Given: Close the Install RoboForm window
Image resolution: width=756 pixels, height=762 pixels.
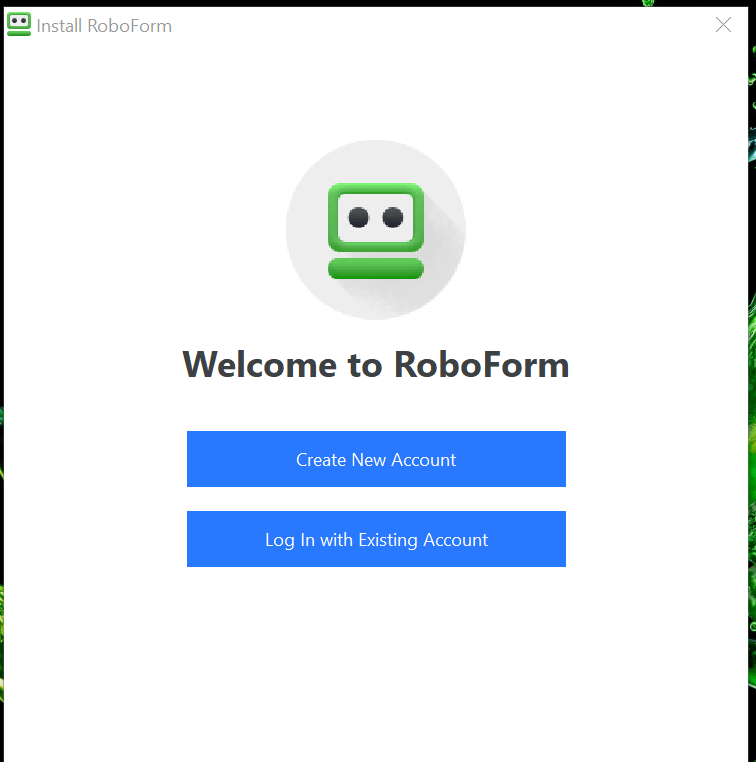Looking at the screenshot, I should [723, 24].
